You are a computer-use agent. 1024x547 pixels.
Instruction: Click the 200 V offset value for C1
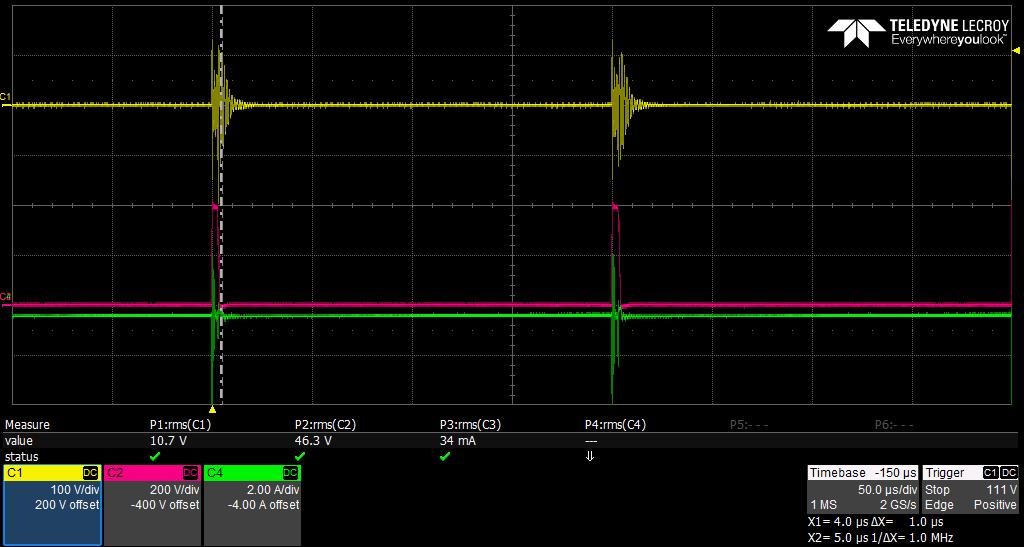66,505
